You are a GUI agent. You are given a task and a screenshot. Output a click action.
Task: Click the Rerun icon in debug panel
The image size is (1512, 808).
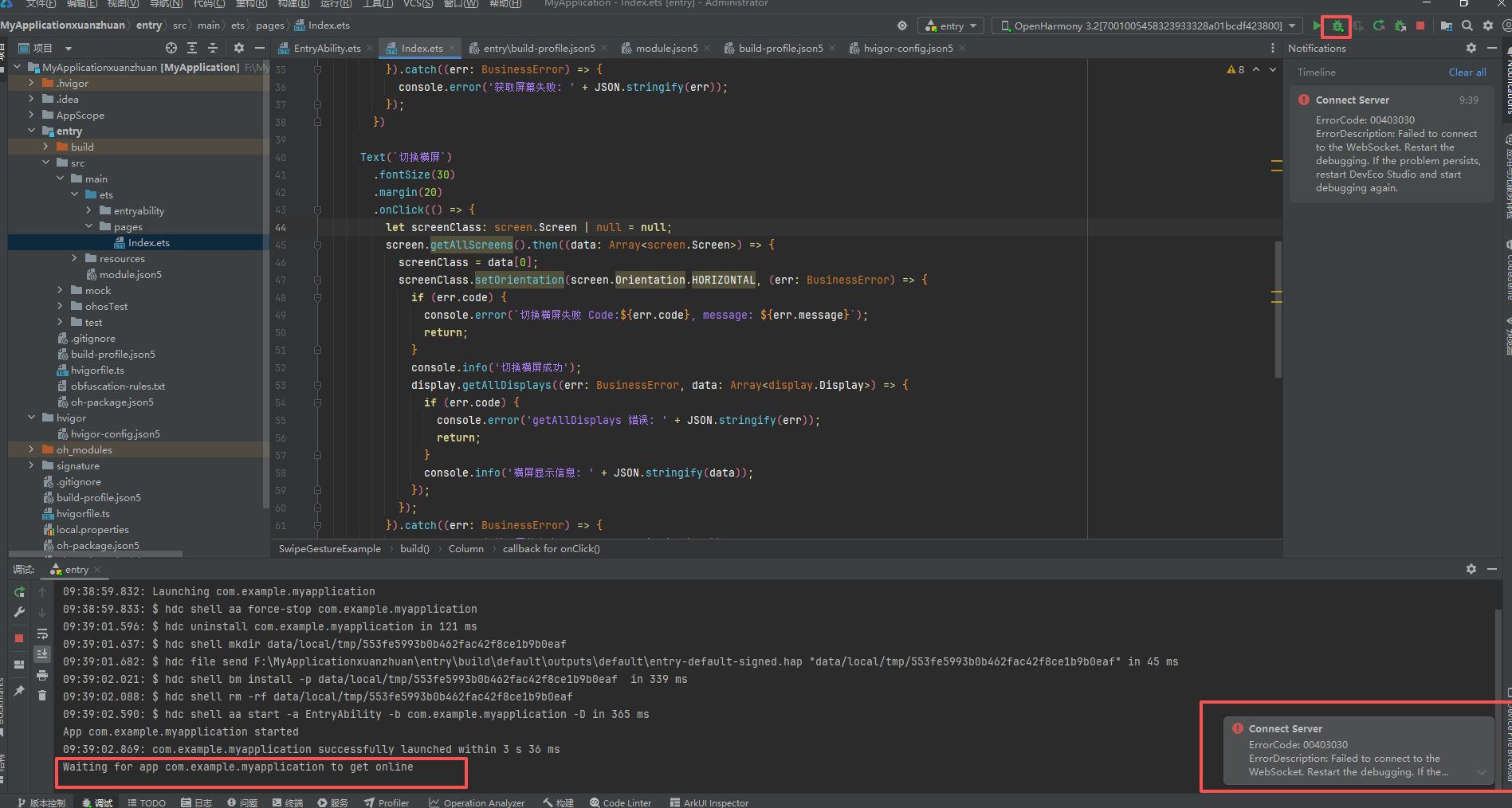tap(19, 592)
